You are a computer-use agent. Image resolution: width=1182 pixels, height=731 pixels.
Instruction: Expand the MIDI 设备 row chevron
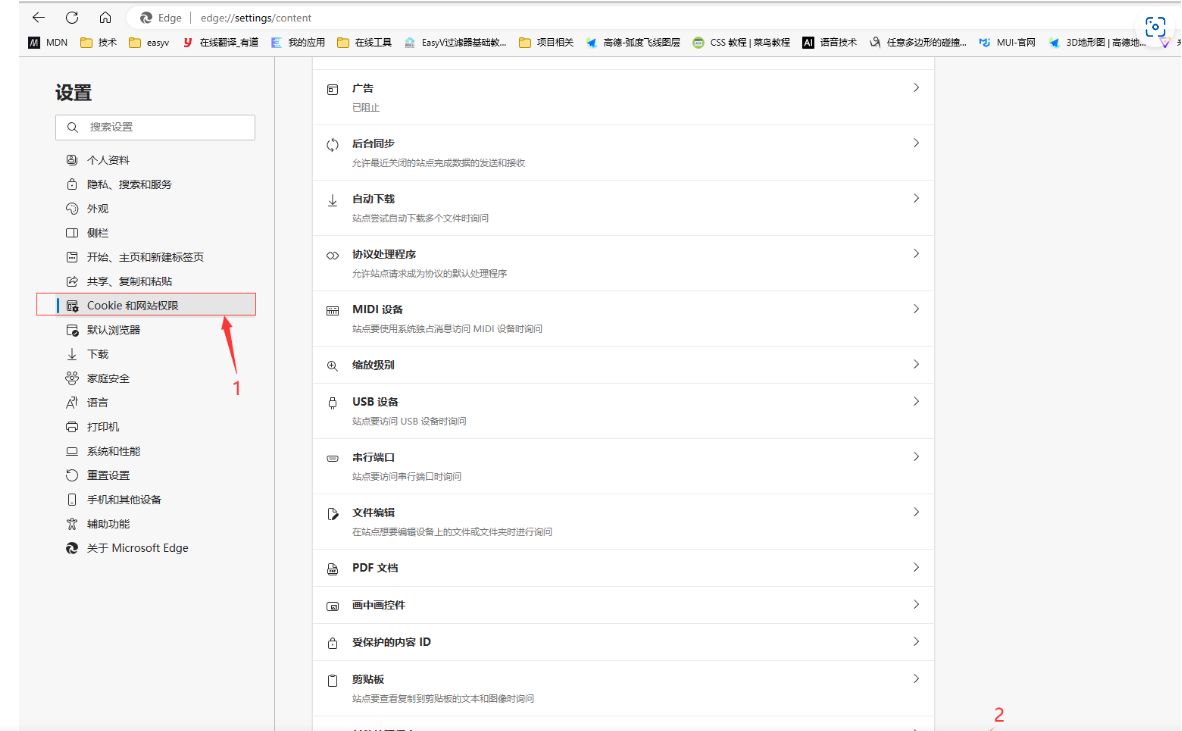click(x=916, y=309)
